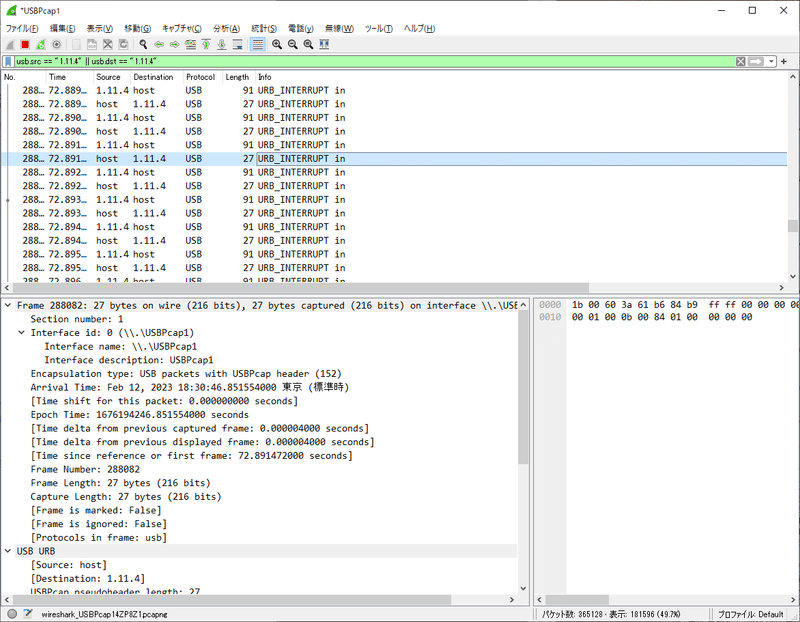Image resolution: width=800 pixels, height=622 pixels.
Task: Select packet at 72.890 from host
Action: click(x=394, y=132)
